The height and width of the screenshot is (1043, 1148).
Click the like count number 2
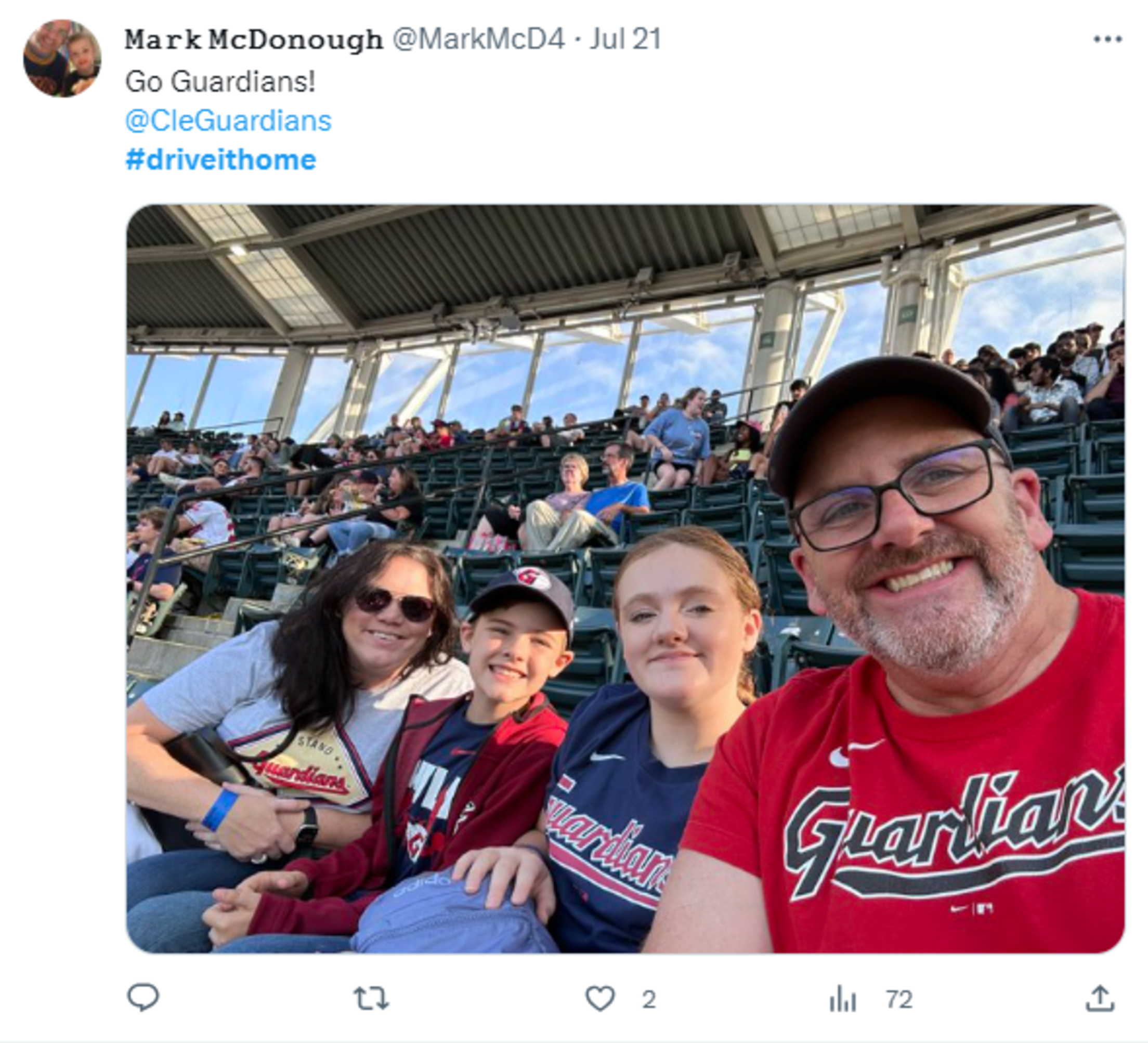click(x=648, y=999)
